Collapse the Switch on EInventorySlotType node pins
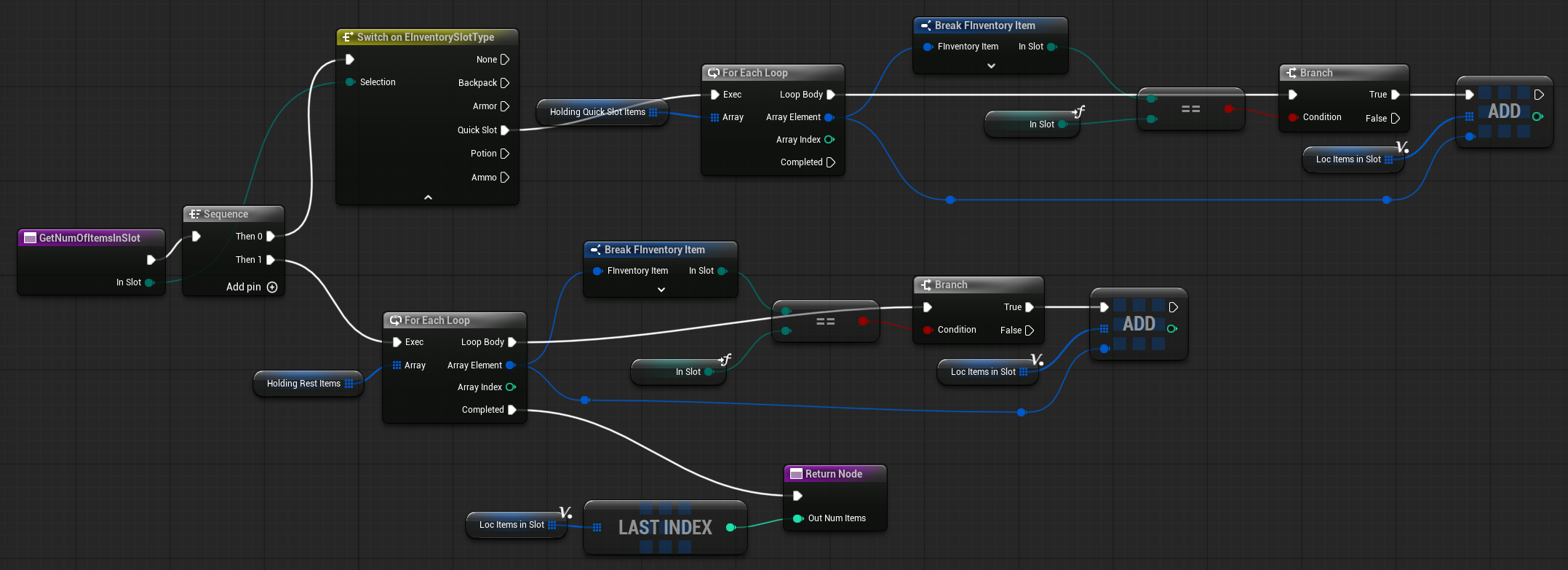This screenshot has height=570, width=1568. point(428,197)
